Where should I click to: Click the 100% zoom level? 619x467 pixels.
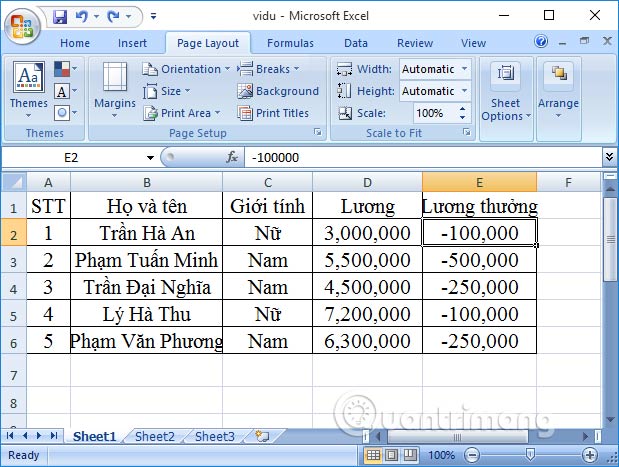click(441, 455)
